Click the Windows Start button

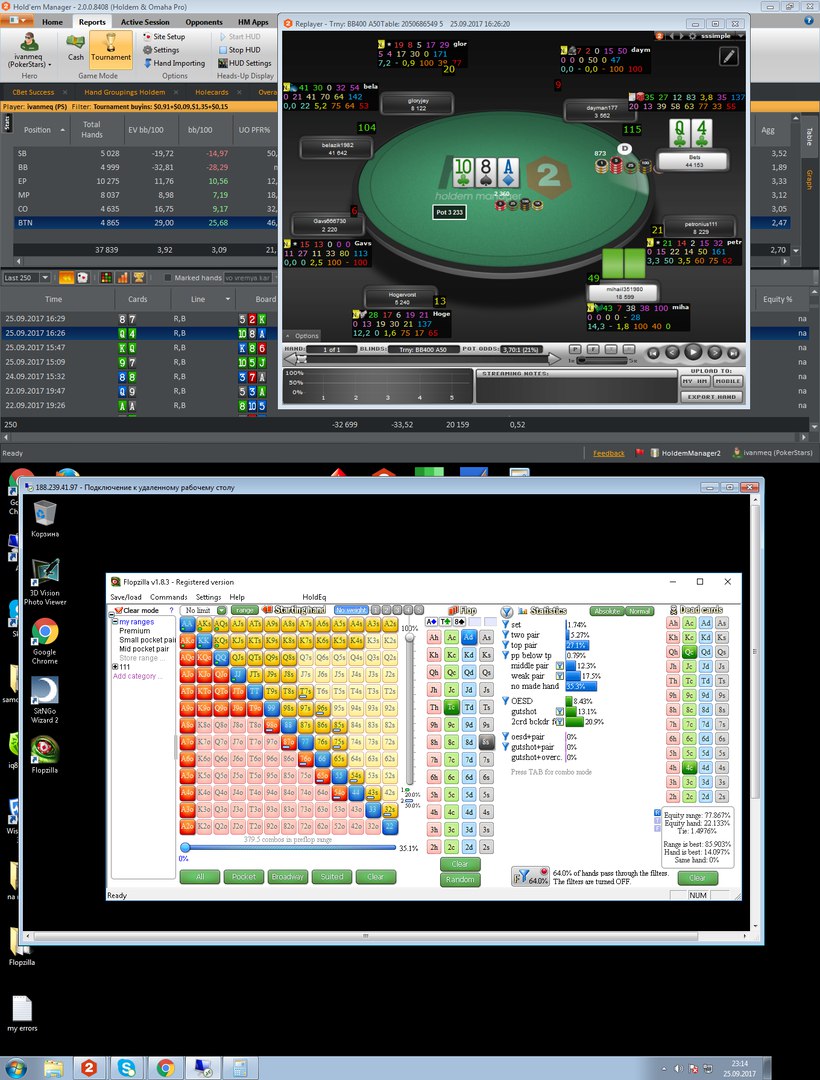point(15,1068)
